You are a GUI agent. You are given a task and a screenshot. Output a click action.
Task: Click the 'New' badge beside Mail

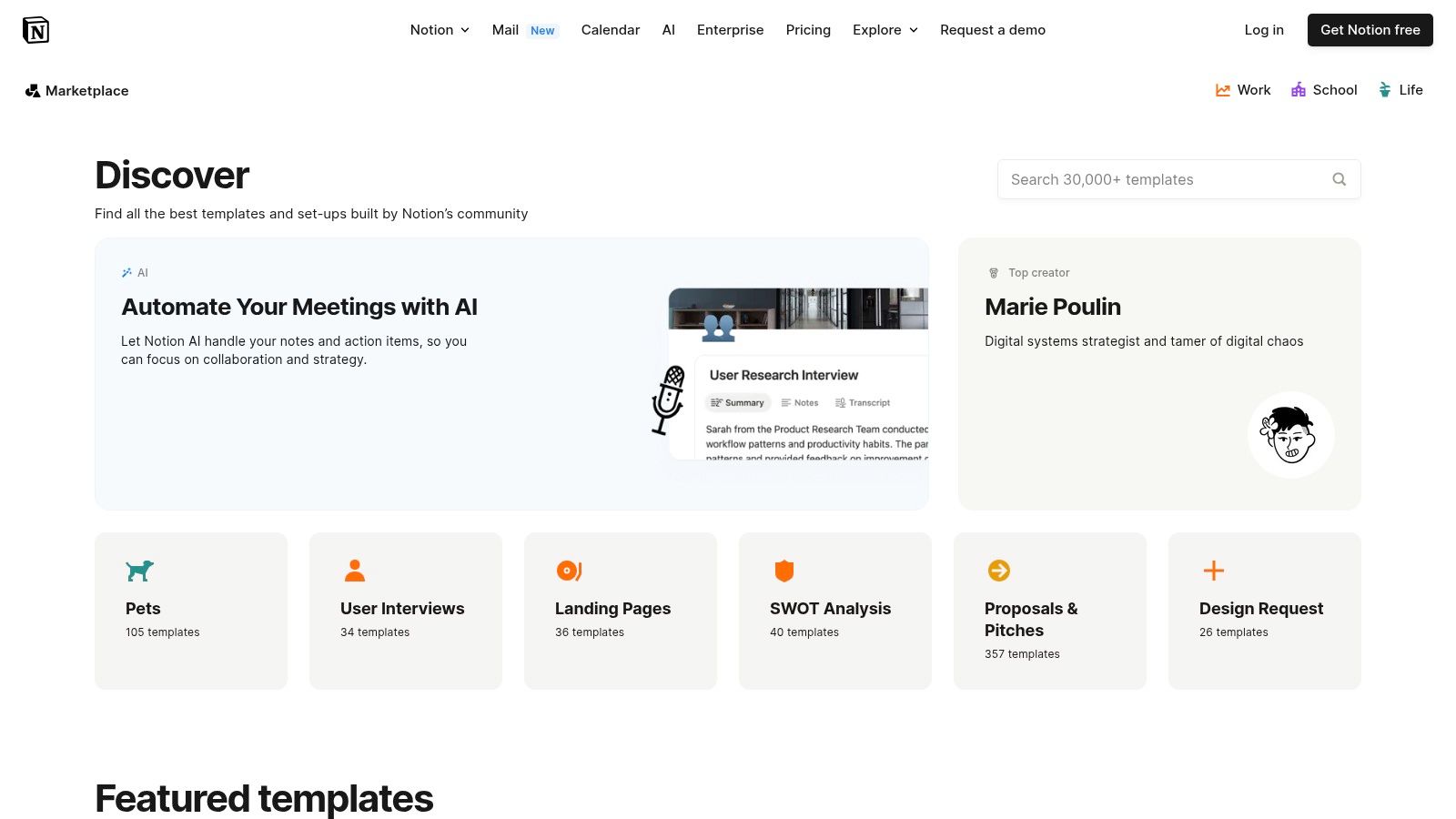pos(542,31)
